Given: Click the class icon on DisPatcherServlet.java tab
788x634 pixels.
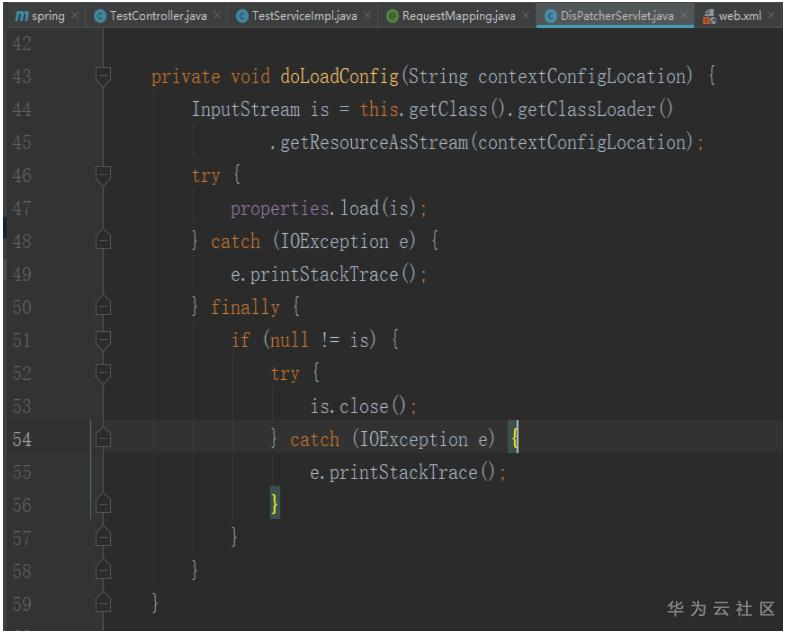Looking at the screenshot, I should tap(550, 17).
